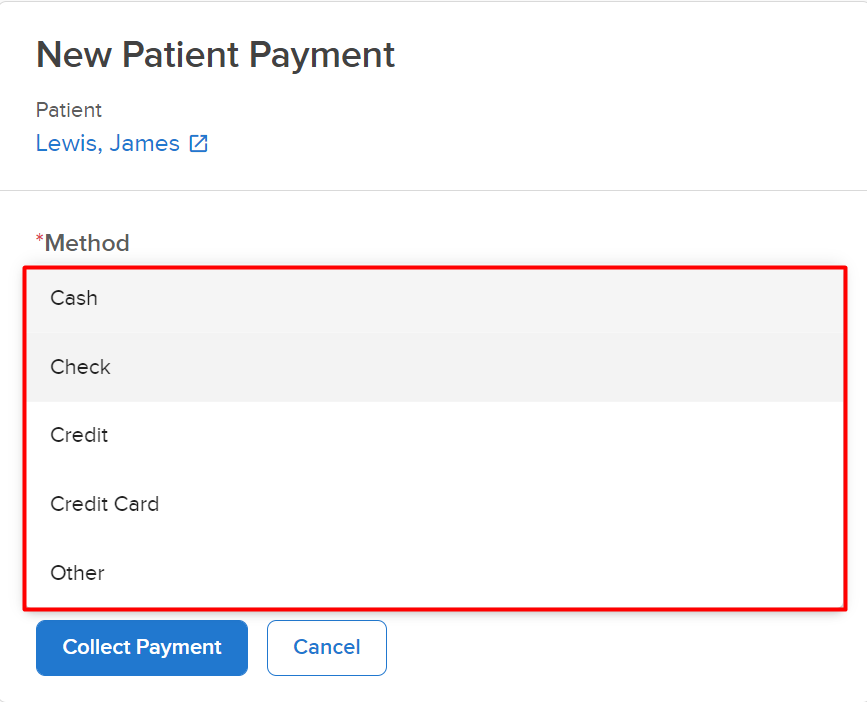This screenshot has height=702, width=867.
Task: Open the external link icon beside Lewis, James
Action: click(x=199, y=144)
